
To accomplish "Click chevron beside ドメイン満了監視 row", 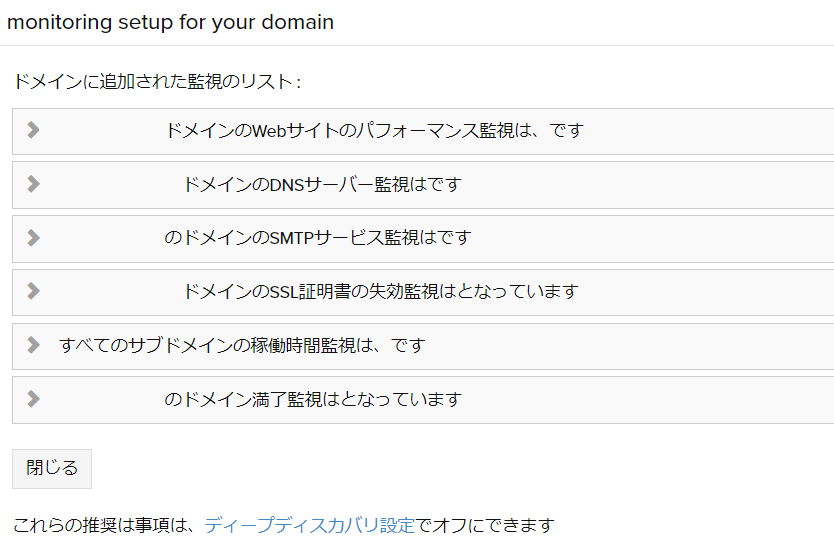I will 33,399.
